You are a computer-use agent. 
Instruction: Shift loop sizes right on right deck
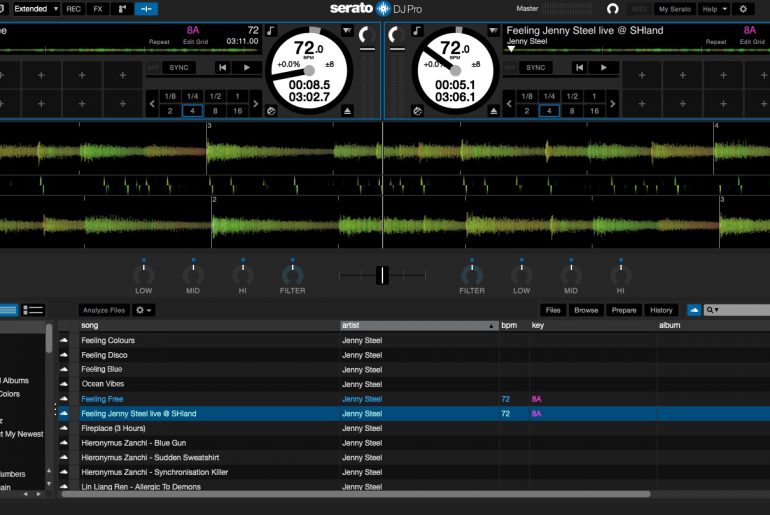pyautogui.click(x=612, y=104)
